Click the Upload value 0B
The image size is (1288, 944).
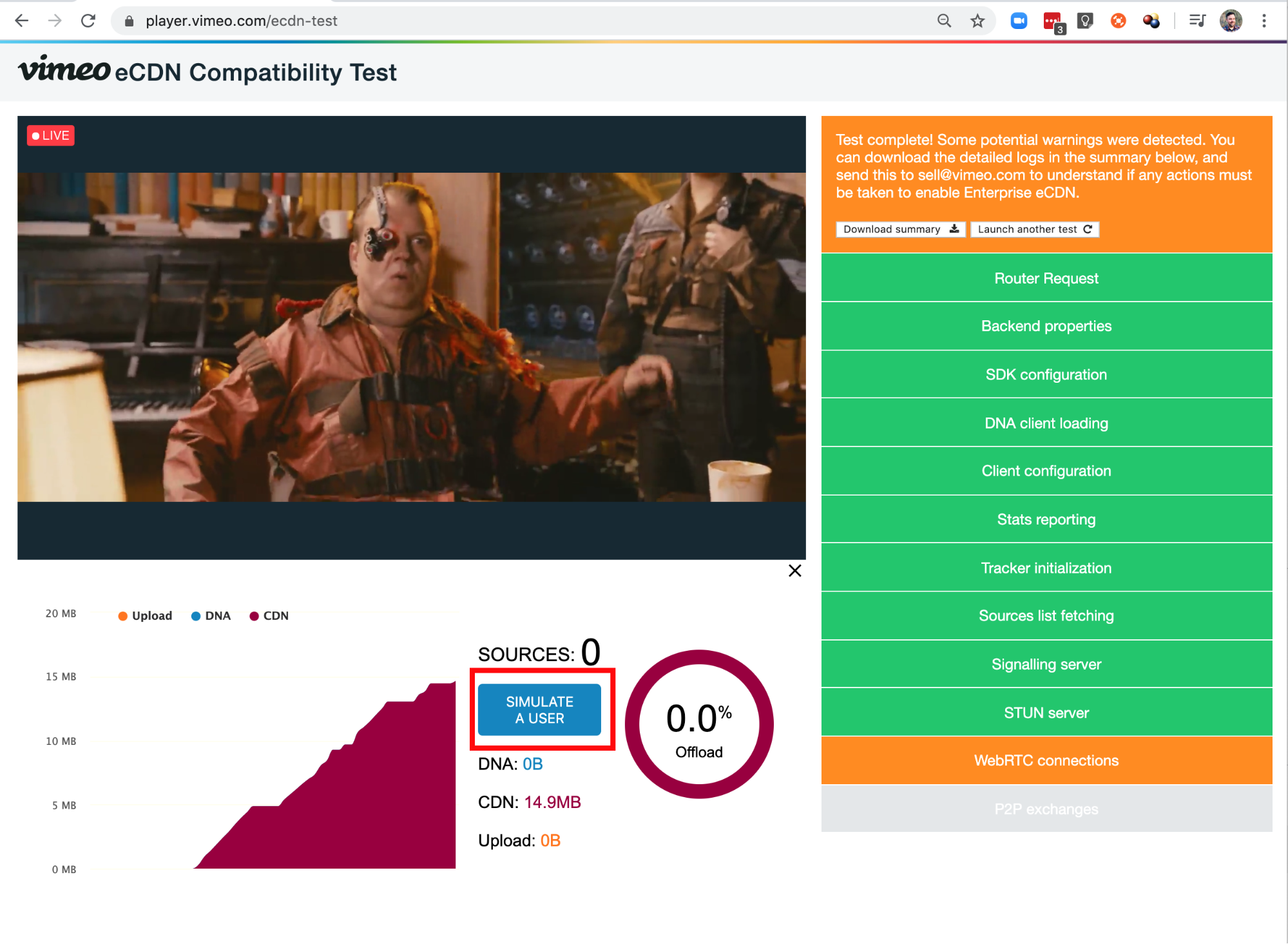click(550, 841)
